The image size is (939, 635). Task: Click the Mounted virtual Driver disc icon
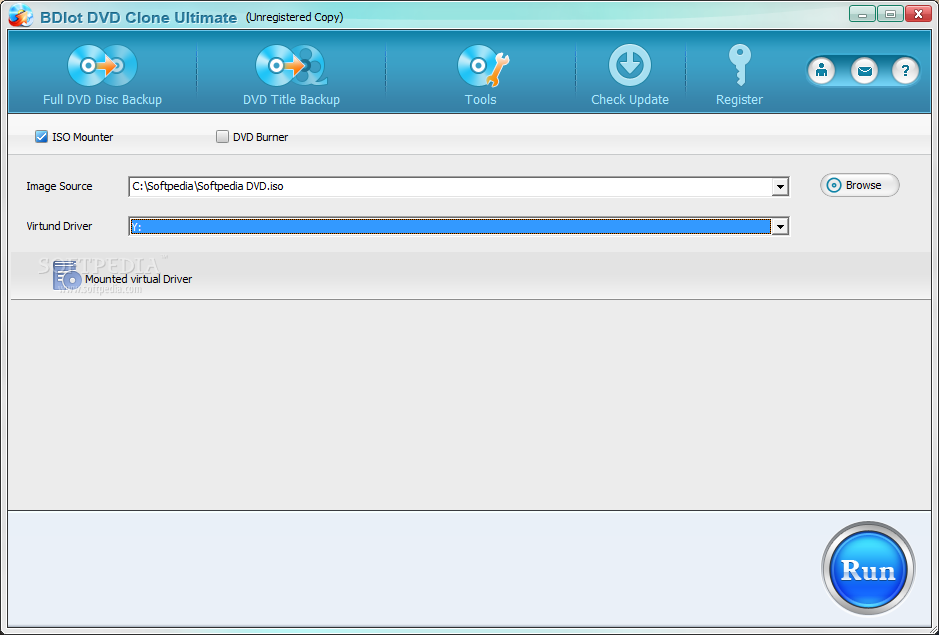pos(67,277)
